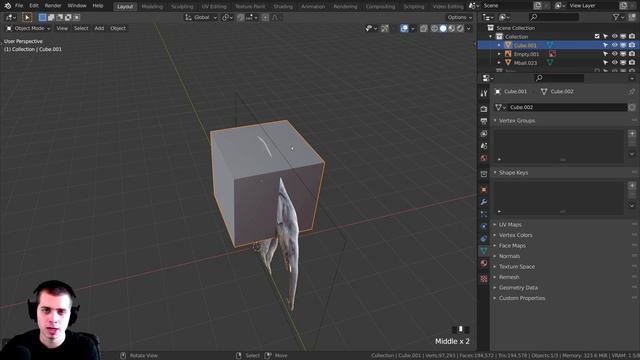
Task: Open the Object Data mesh tab icon
Action: [x=484, y=251]
